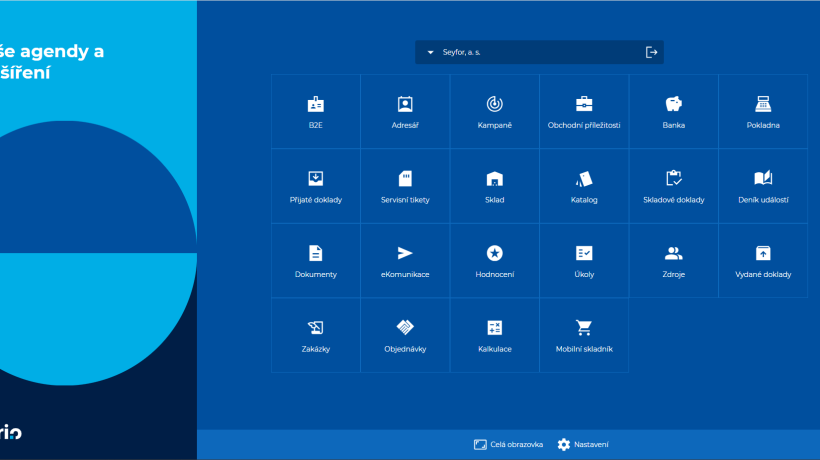The image size is (820, 460).
Task: Open Obchodní příležitosti briefcase tile
Action: point(584,112)
